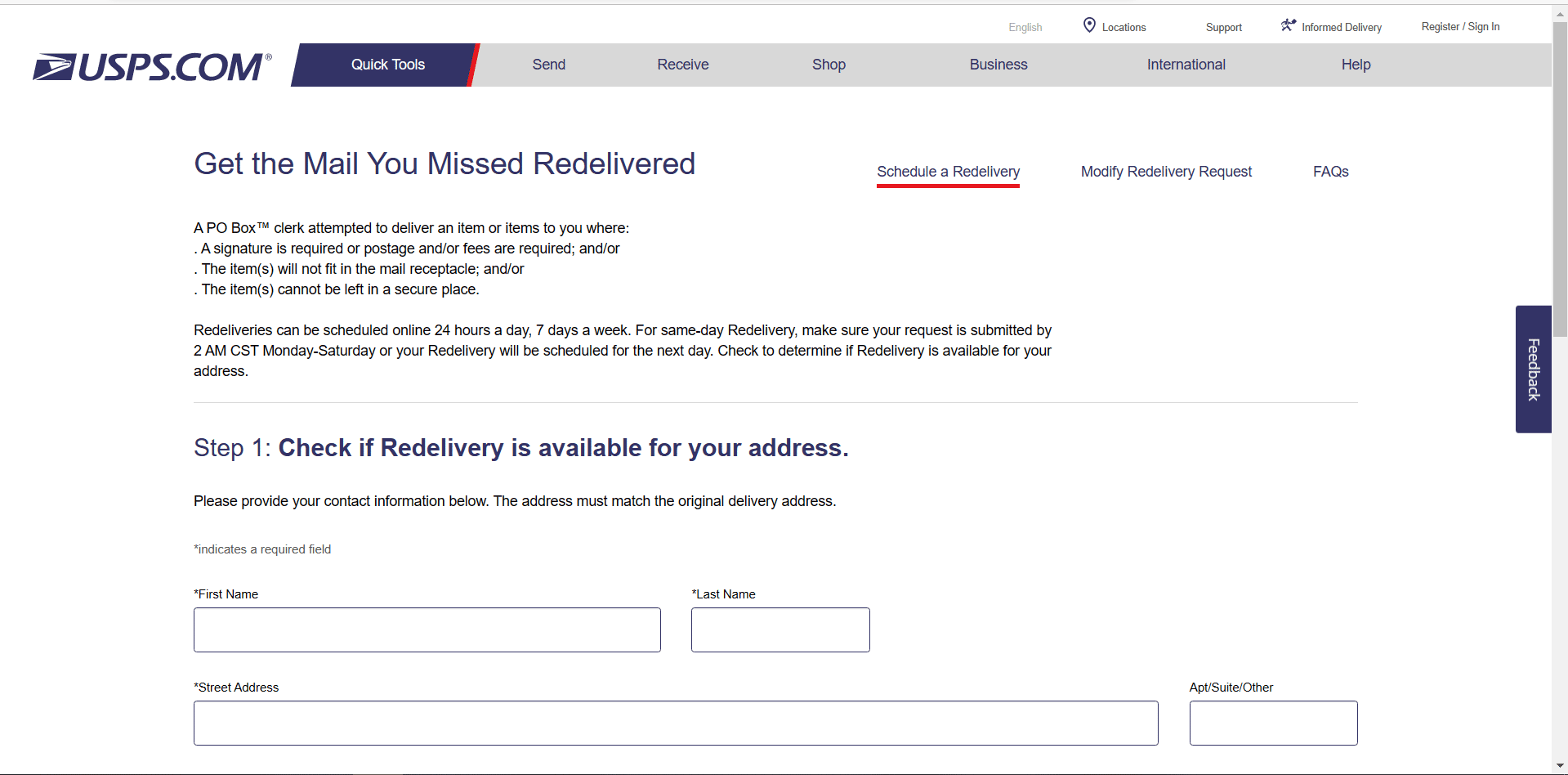Image resolution: width=1568 pixels, height=775 pixels.
Task: Switch to the FAQs tab
Action: (x=1330, y=172)
